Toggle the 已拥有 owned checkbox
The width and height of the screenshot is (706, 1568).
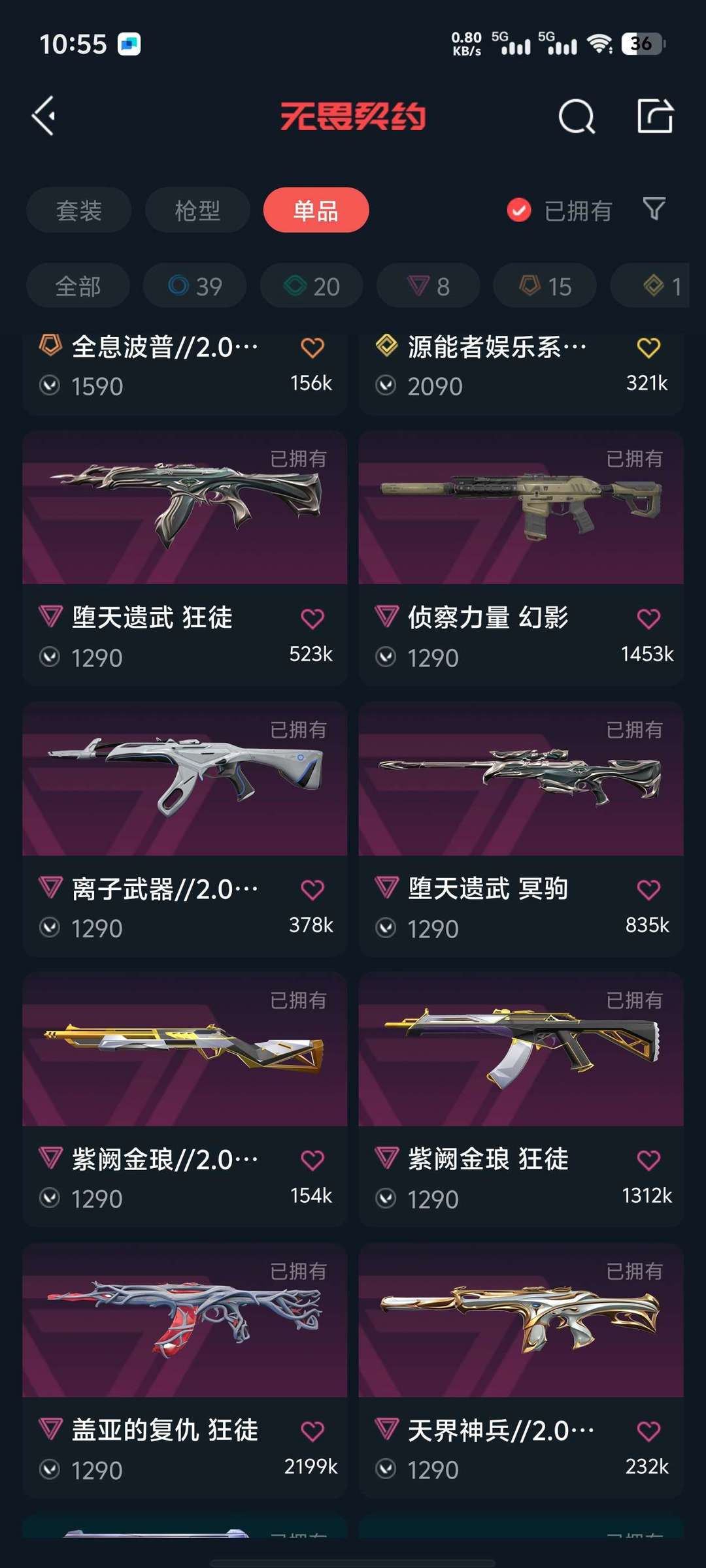pyautogui.click(x=519, y=210)
